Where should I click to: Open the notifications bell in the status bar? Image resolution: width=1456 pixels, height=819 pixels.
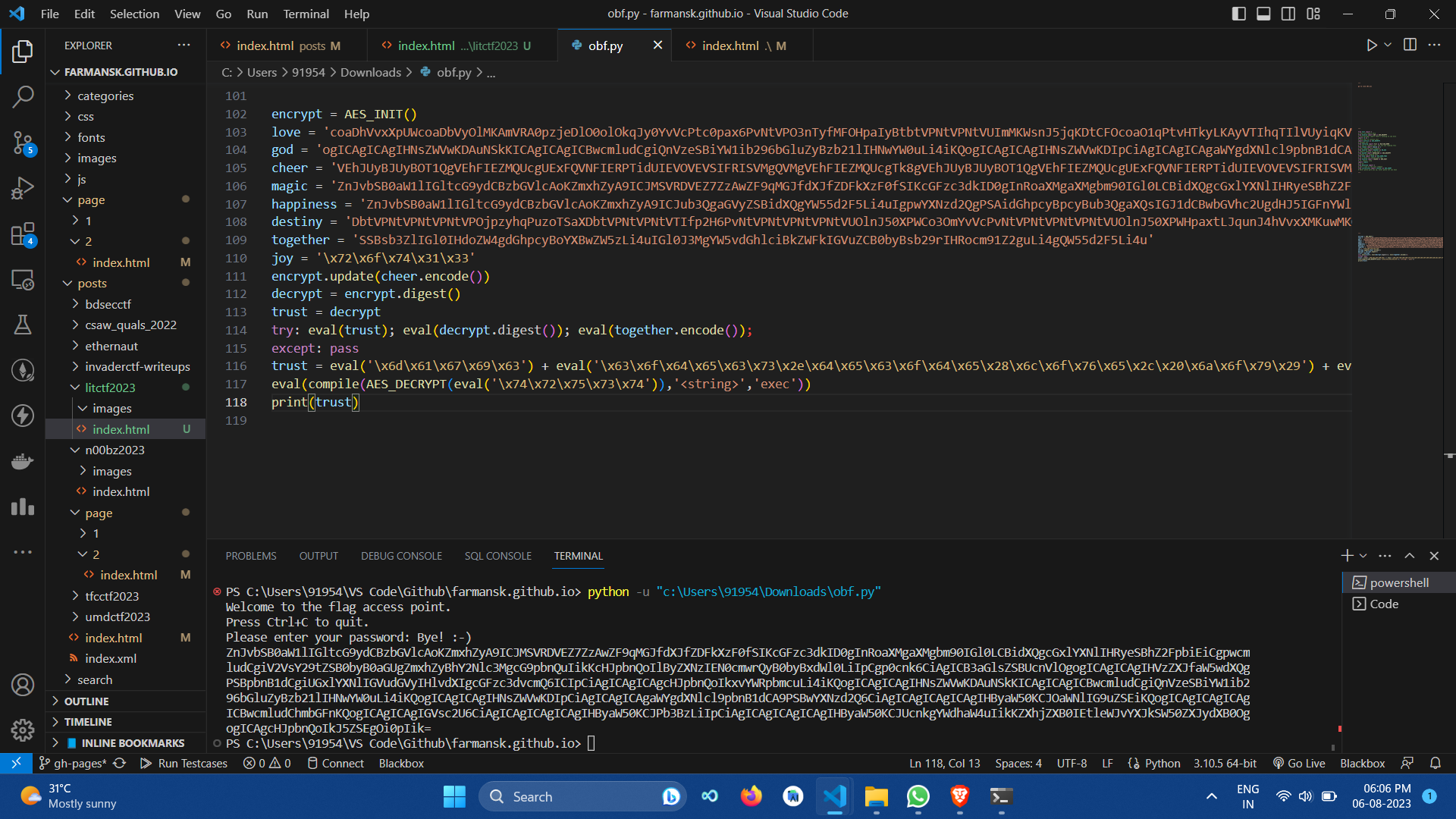pyautogui.click(x=1436, y=764)
